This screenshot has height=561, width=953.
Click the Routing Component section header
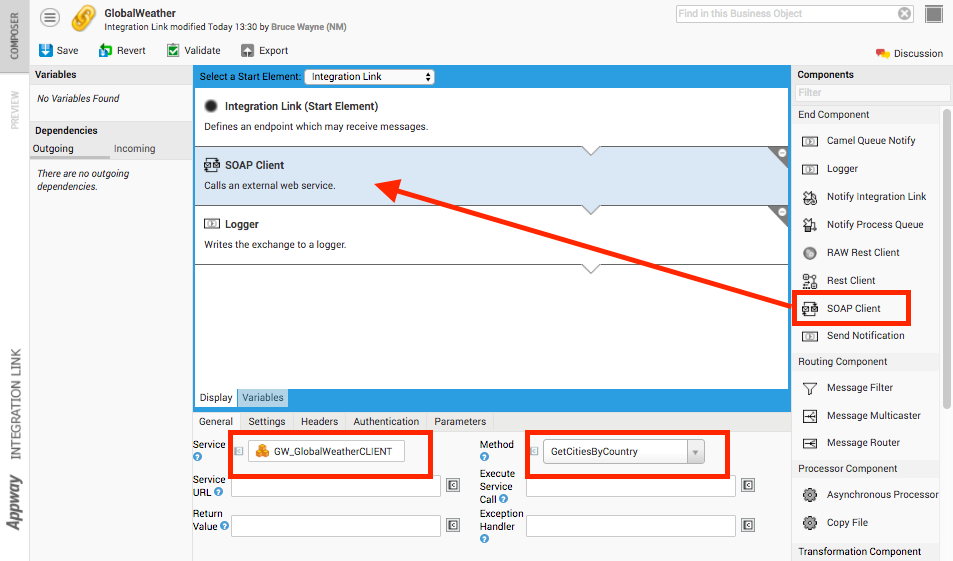tap(866, 362)
